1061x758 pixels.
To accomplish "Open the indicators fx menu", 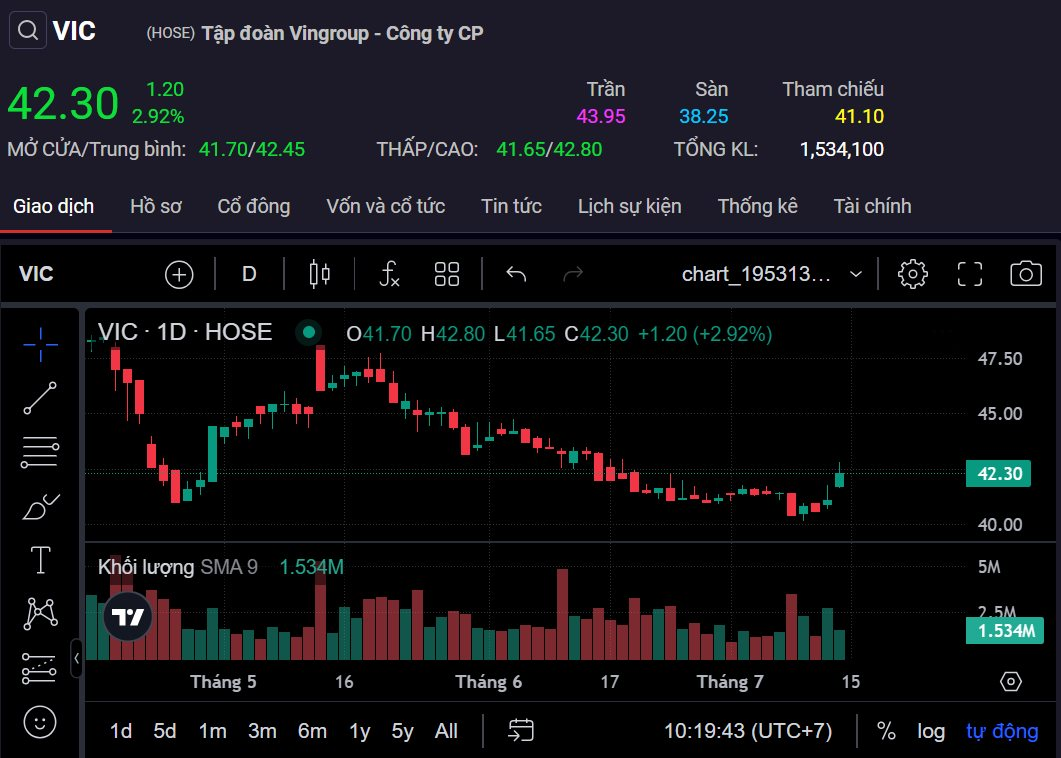I will pyautogui.click(x=389, y=274).
